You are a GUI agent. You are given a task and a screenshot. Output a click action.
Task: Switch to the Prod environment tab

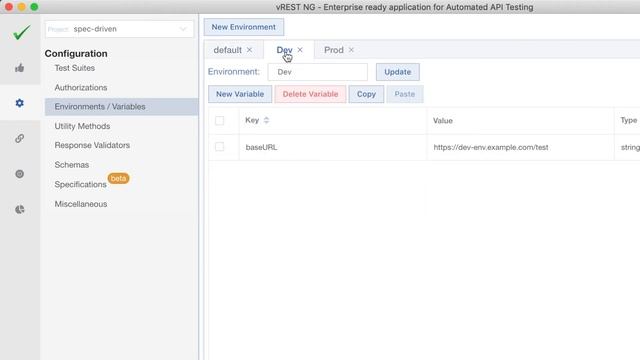click(333, 50)
